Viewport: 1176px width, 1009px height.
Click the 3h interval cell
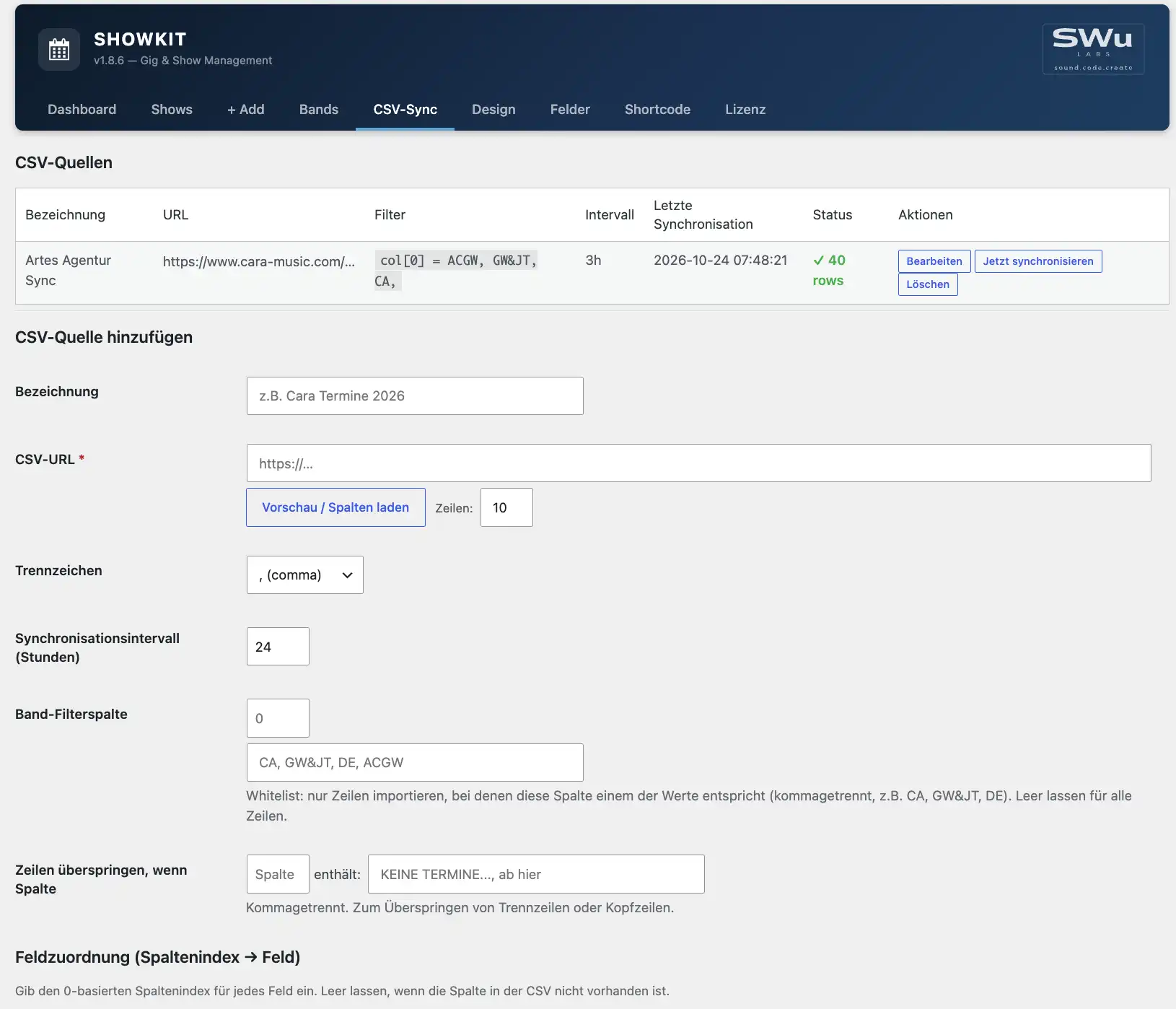coord(593,261)
